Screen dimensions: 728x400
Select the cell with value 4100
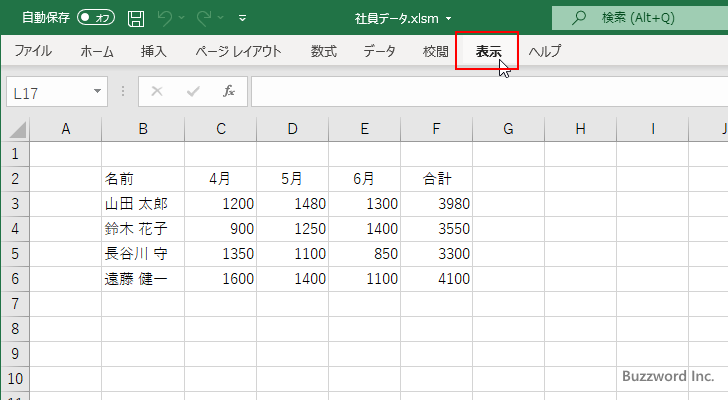click(436, 279)
